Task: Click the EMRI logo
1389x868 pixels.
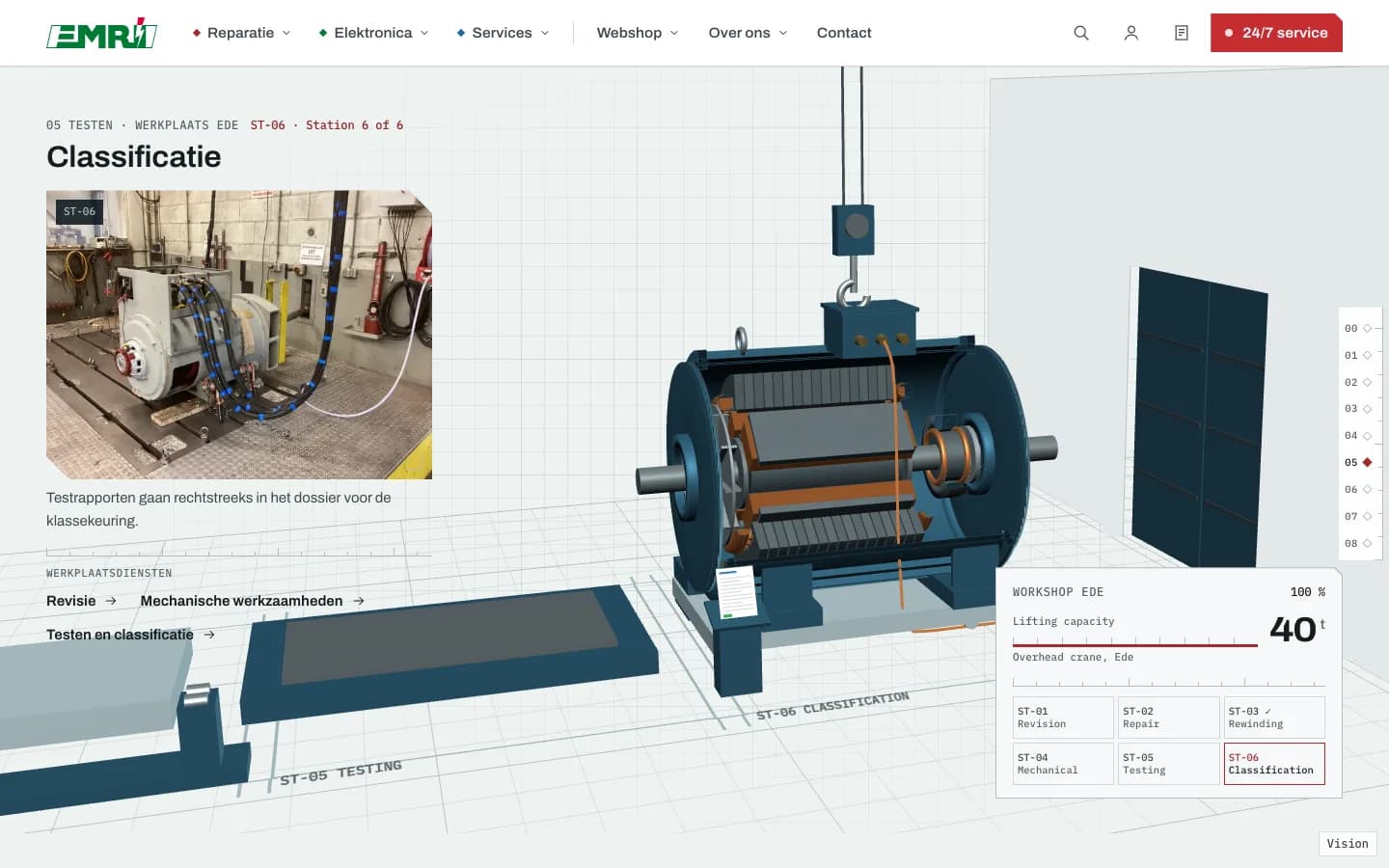Action: click(101, 33)
